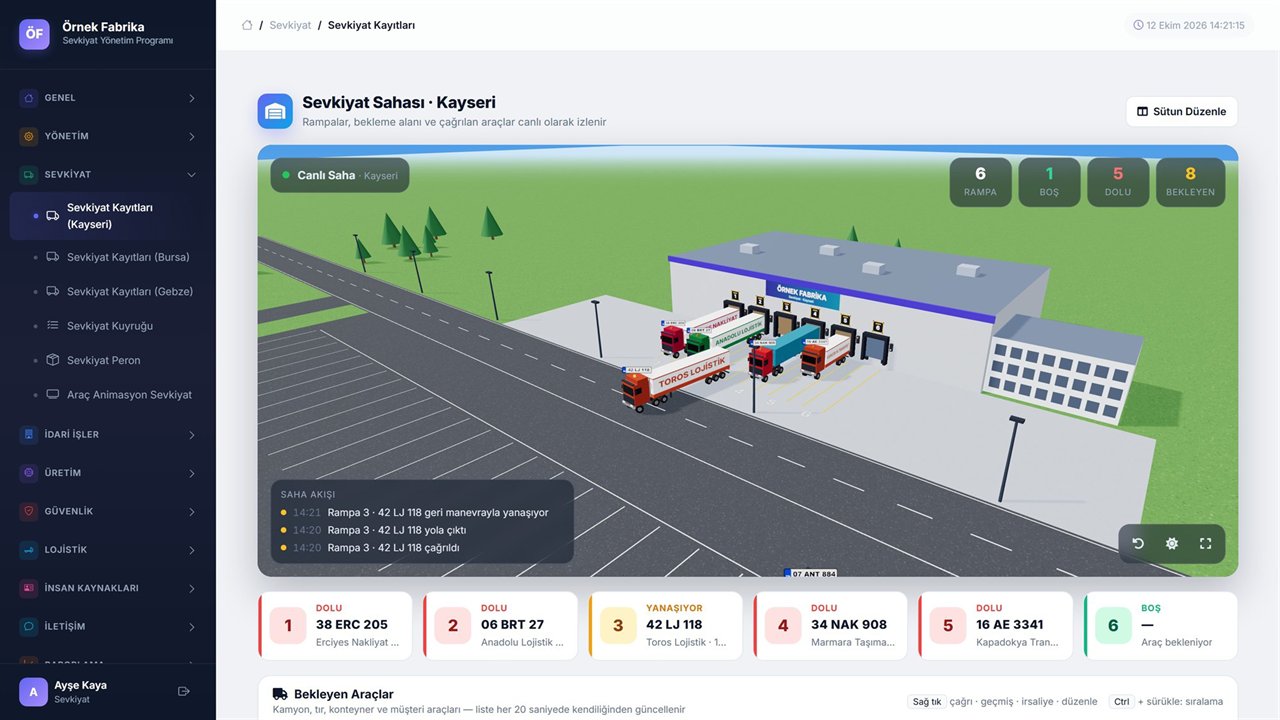
Task: Open scene settings via the gear icon
Action: [x=1172, y=544]
